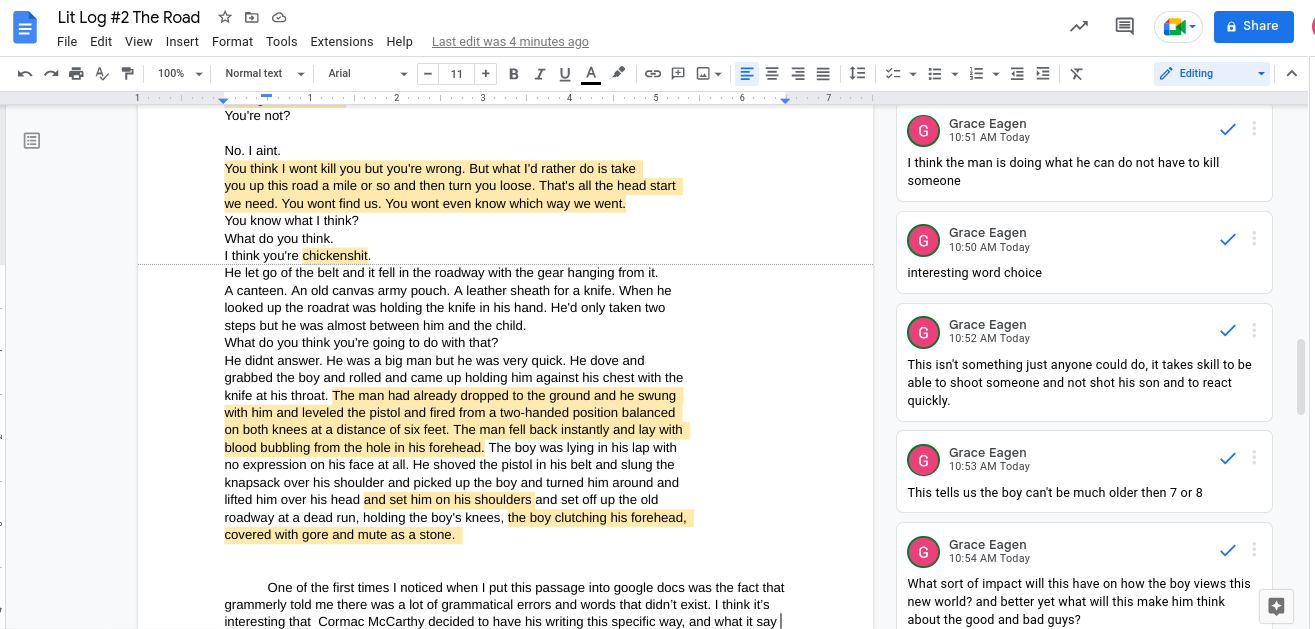The height and width of the screenshot is (629, 1315).
Task: Toggle bold formatting
Action: tap(514, 73)
